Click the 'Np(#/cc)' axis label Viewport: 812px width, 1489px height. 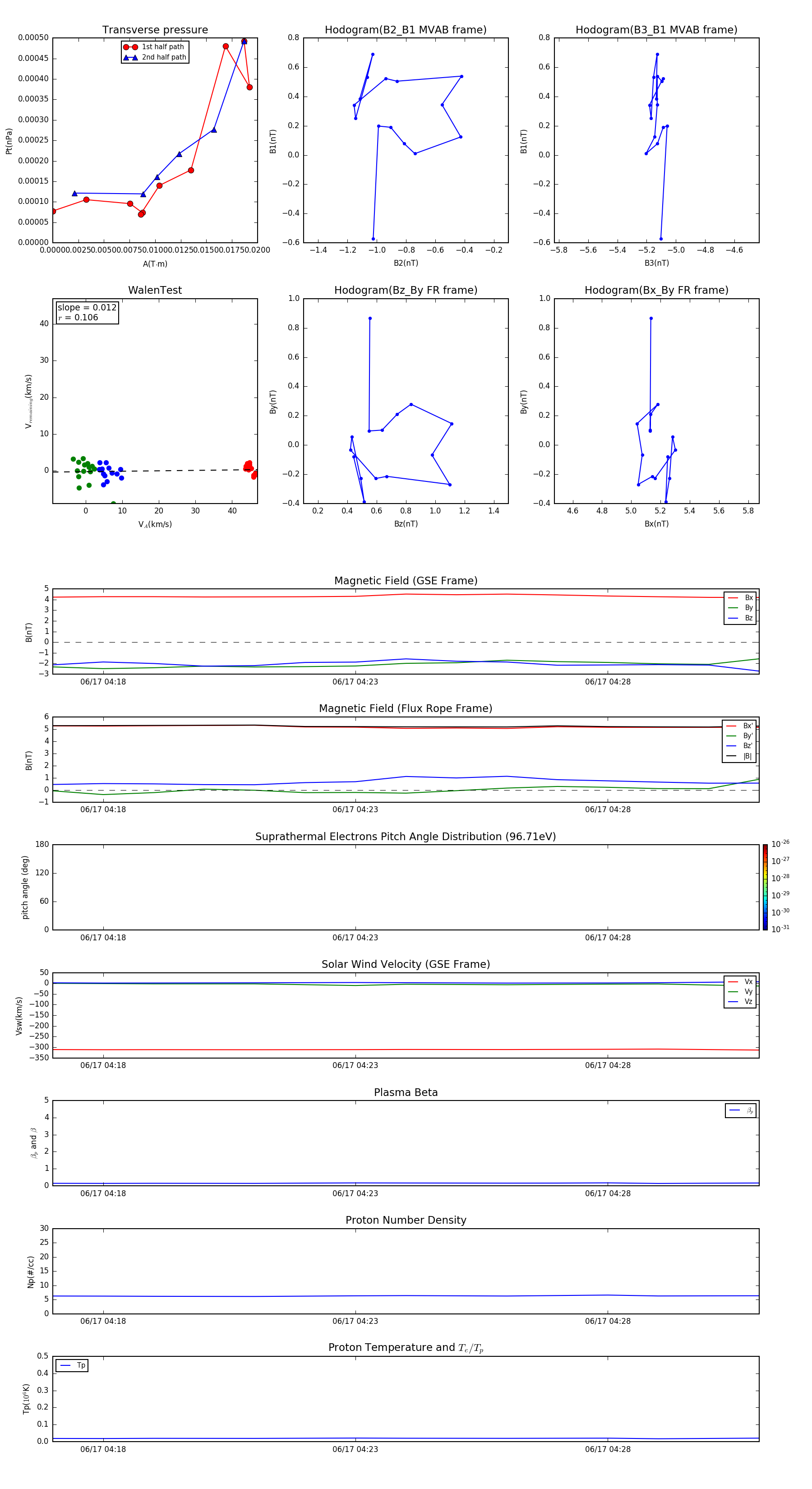point(31,1272)
